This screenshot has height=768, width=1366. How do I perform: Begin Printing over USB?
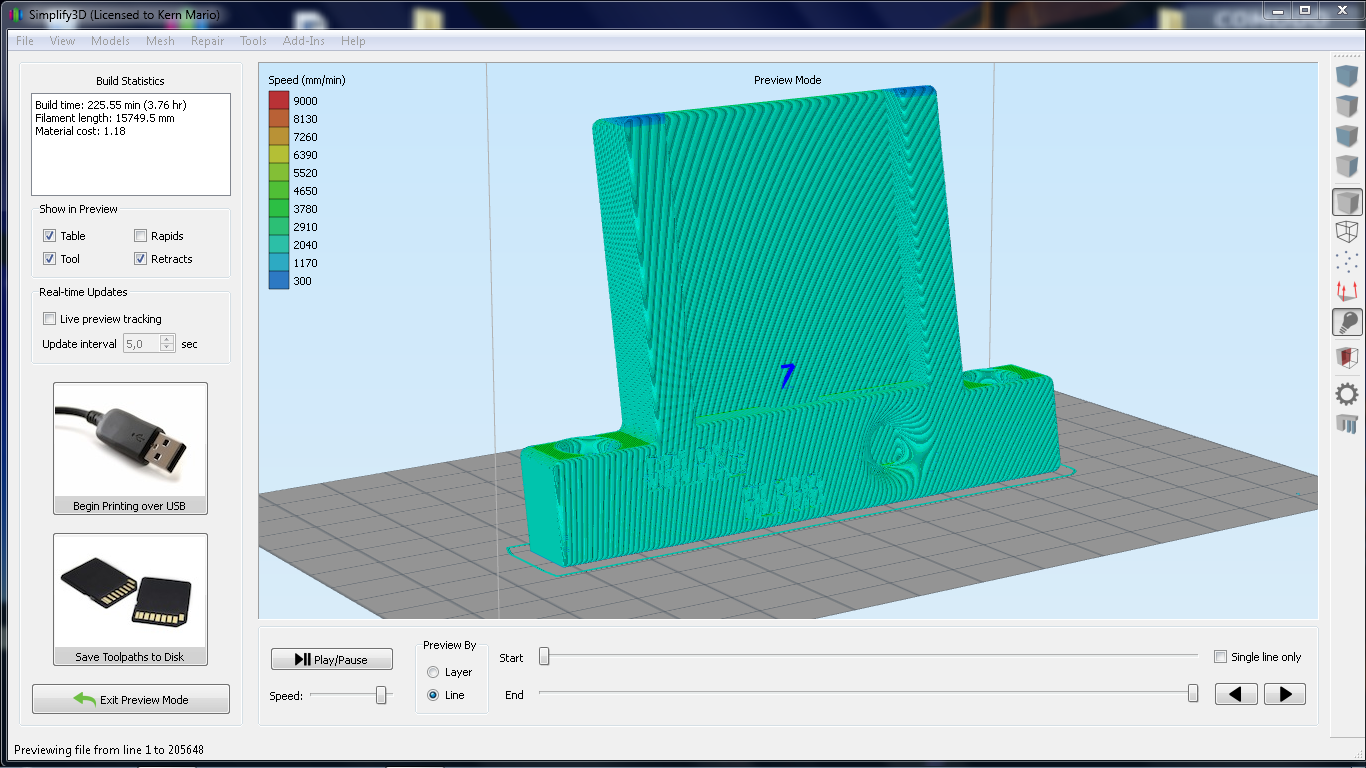click(x=130, y=448)
